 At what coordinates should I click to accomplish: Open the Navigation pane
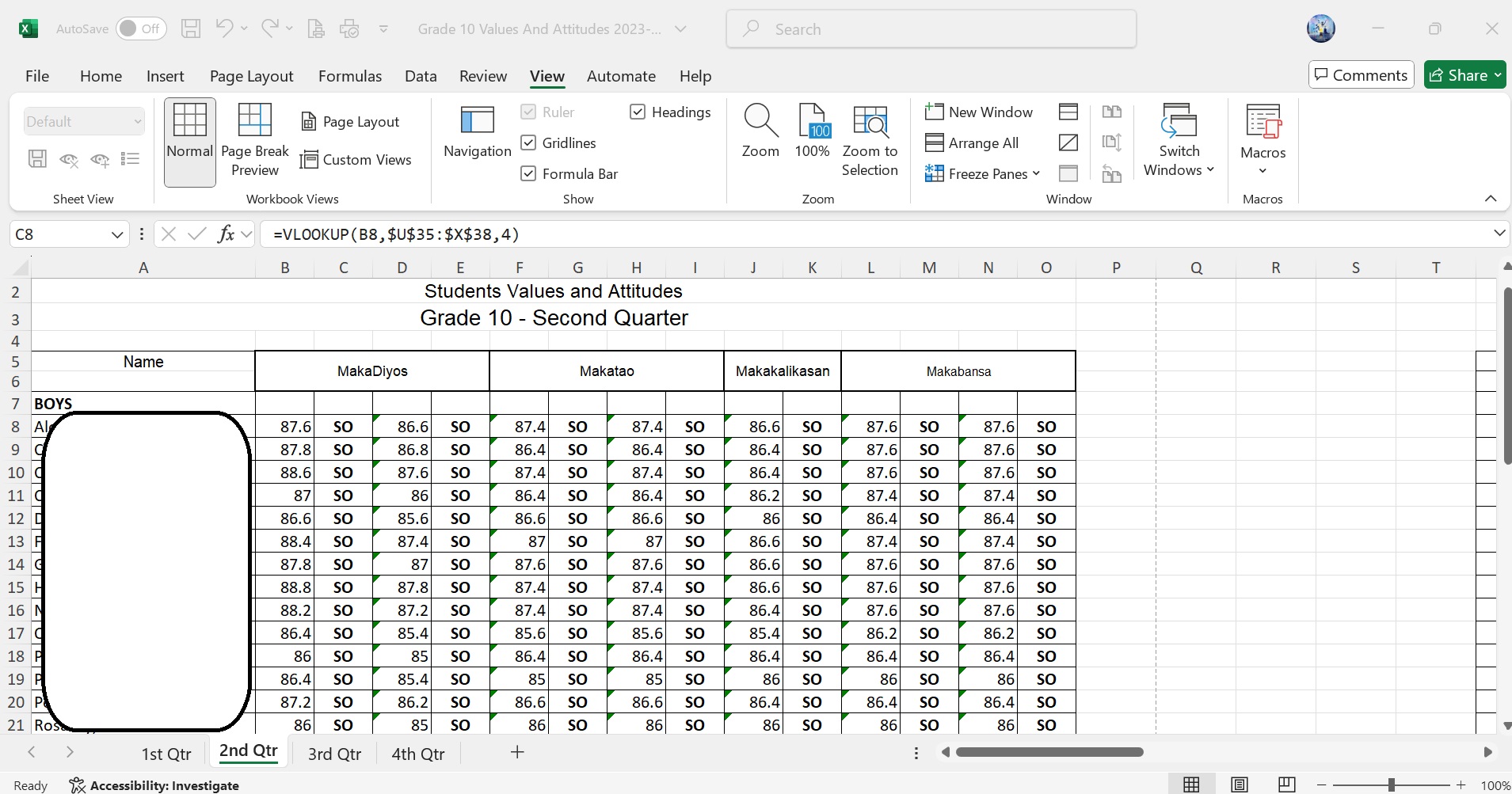pos(477,131)
